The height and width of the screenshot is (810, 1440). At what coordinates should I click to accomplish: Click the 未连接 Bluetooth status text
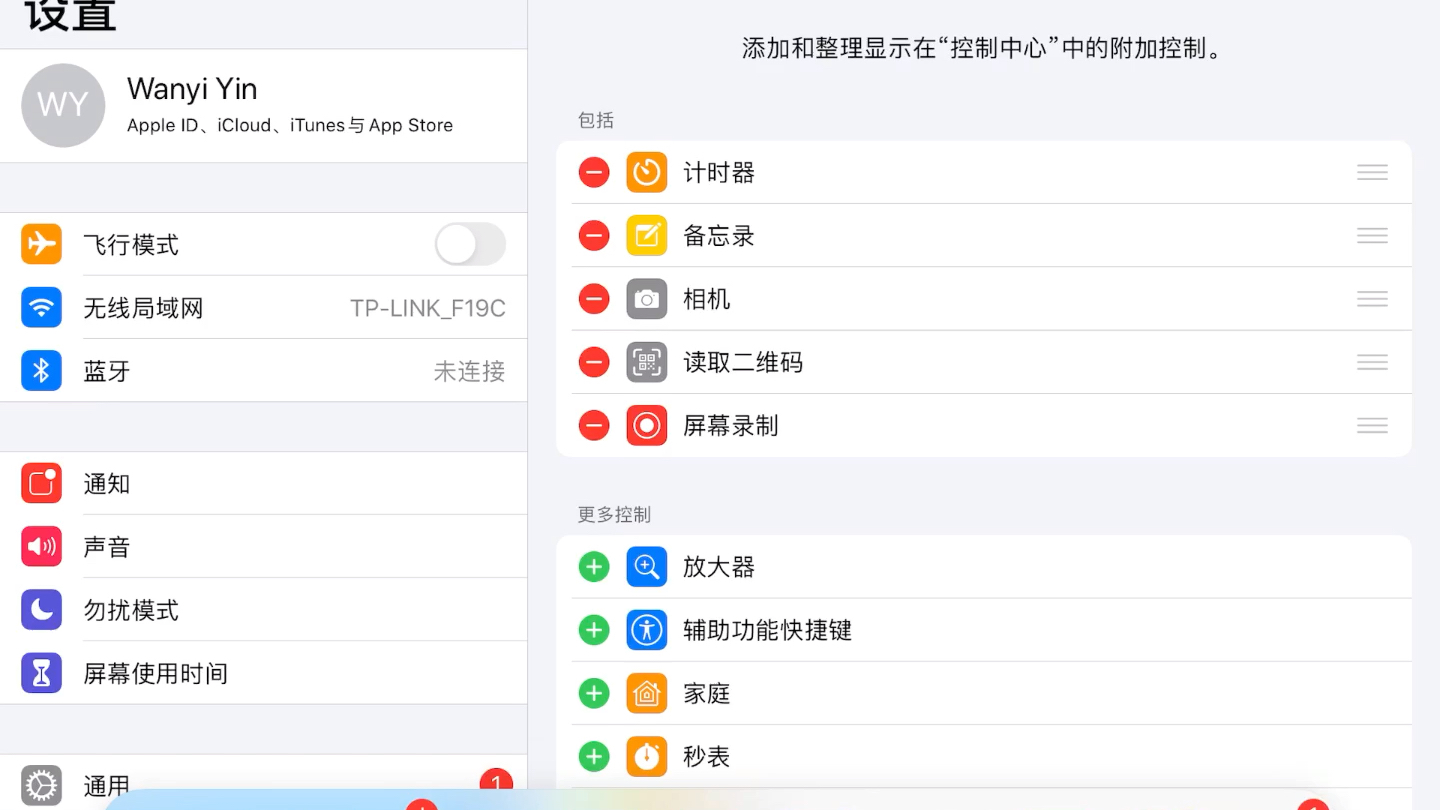tap(469, 371)
